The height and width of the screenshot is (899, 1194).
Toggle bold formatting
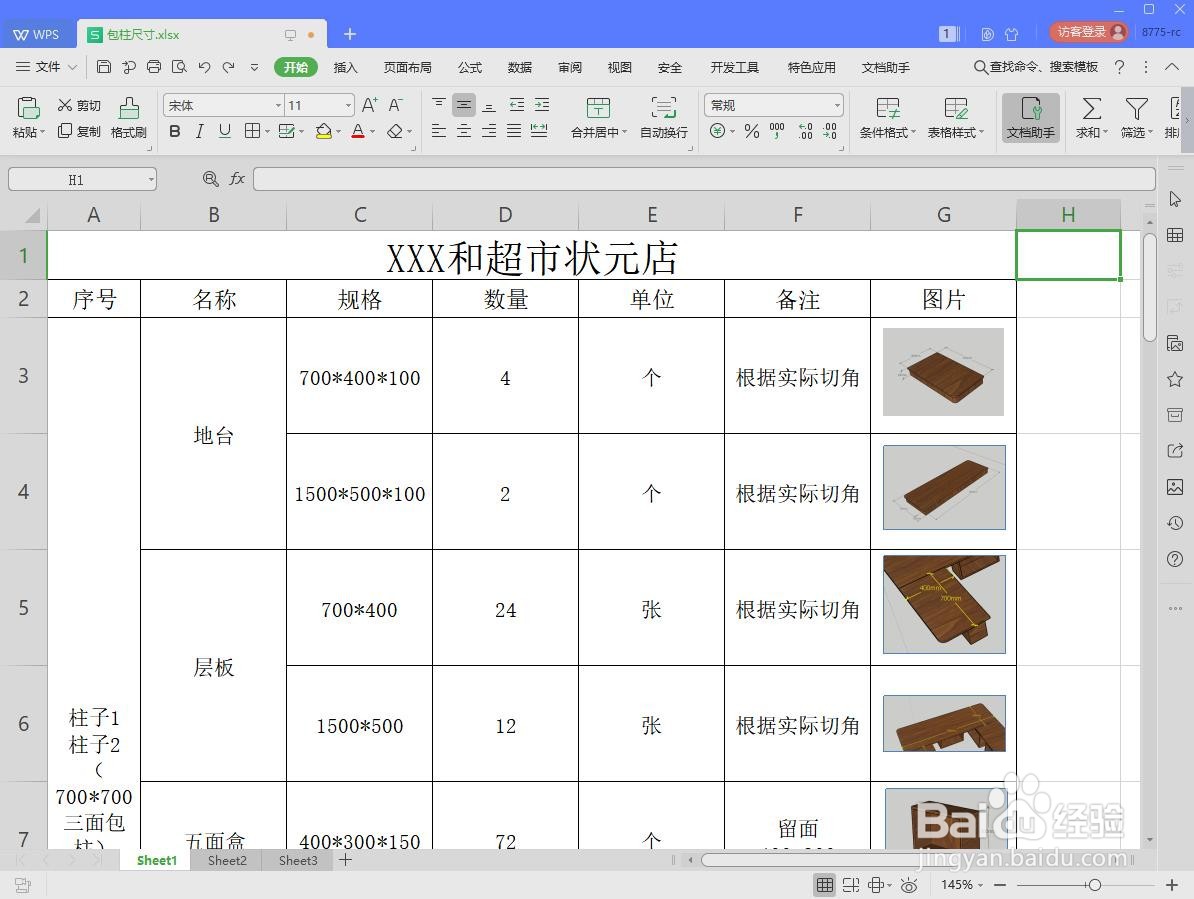174,131
